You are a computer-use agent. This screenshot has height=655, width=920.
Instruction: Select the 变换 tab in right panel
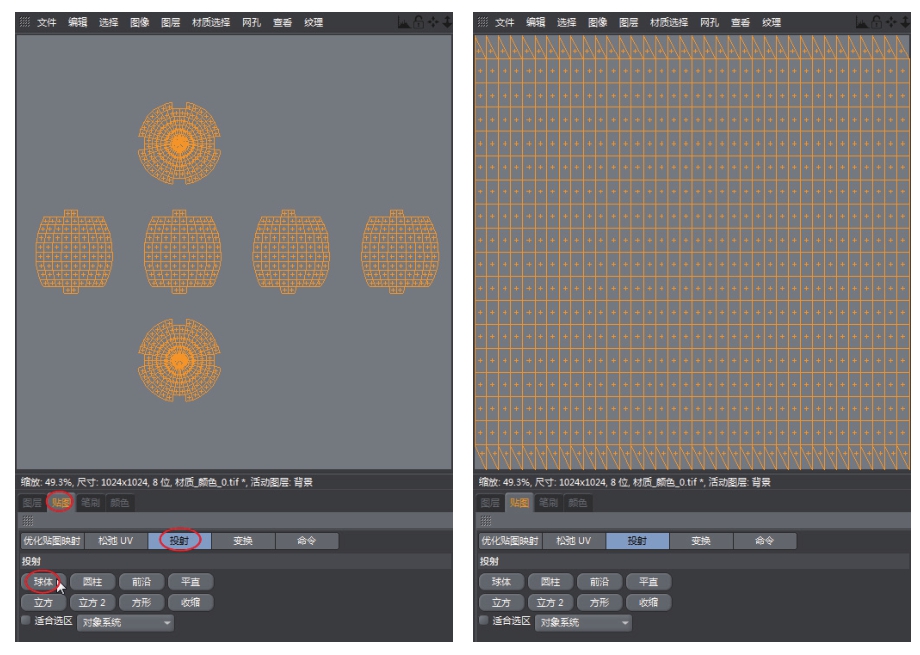click(700, 541)
